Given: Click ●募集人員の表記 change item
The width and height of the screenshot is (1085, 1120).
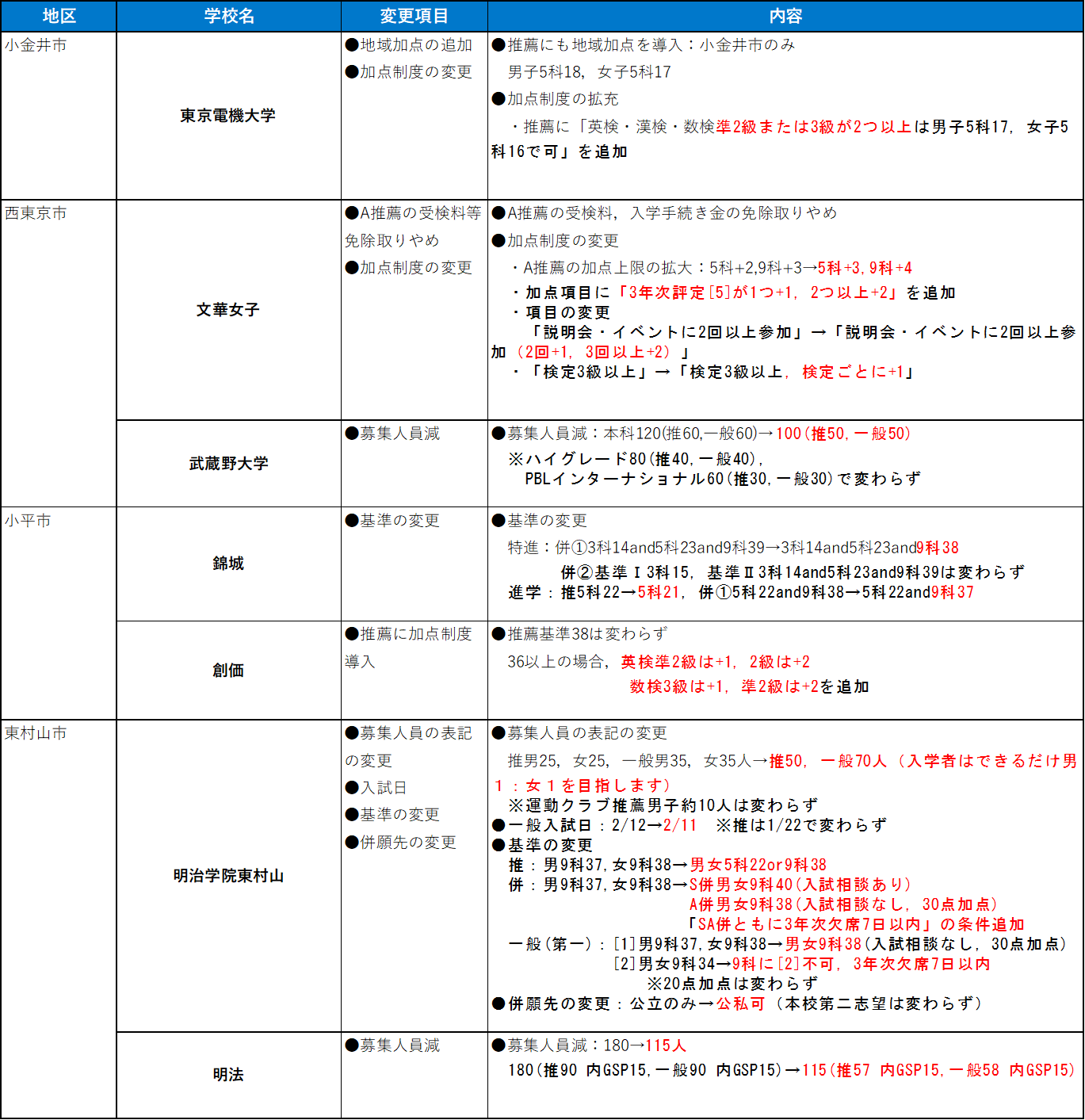Looking at the screenshot, I should [x=409, y=733].
